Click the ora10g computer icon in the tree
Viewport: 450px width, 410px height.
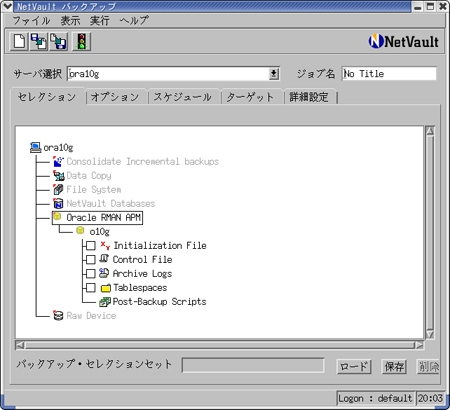pos(35,147)
